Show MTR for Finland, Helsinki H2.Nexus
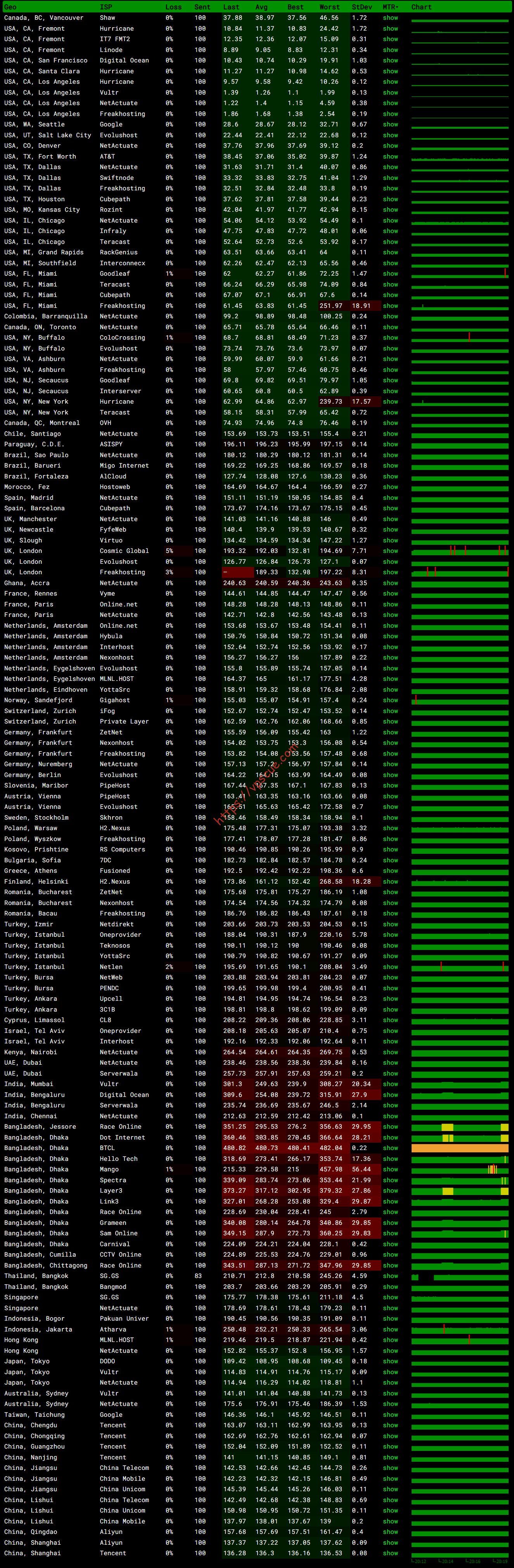 point(390,881)
